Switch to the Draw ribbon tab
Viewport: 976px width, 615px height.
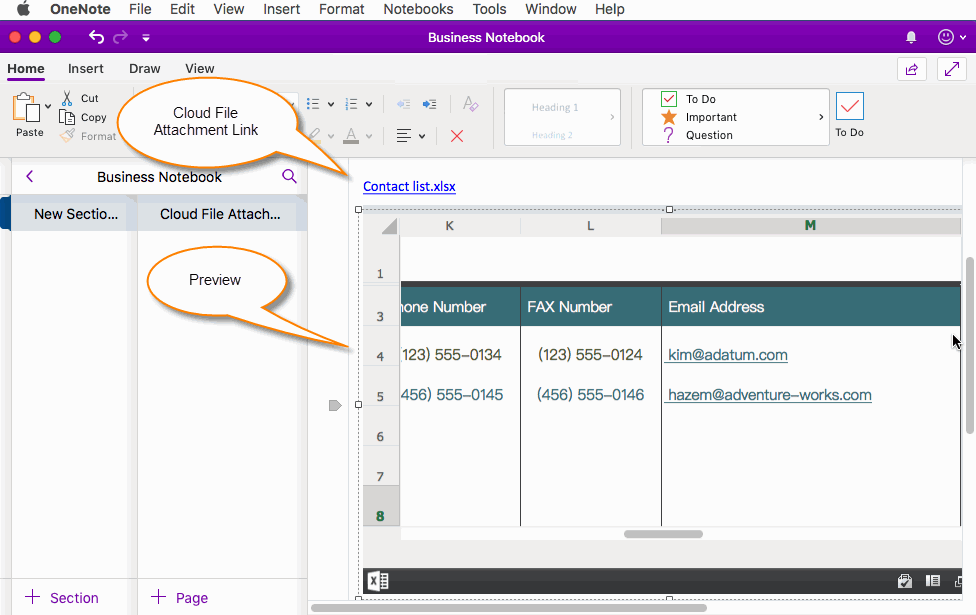(x=144, y=68)
